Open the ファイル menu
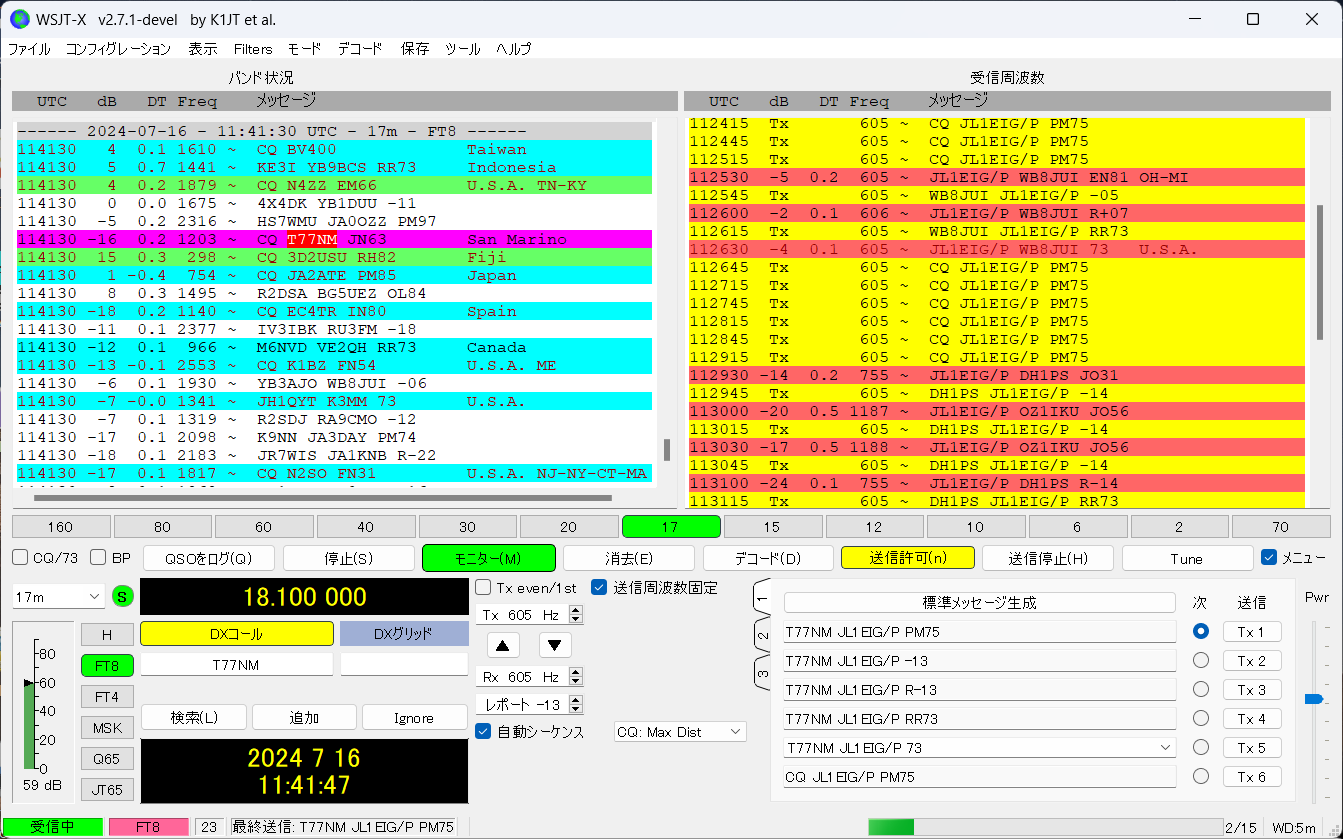1343x839 pixels. (29, 48)
